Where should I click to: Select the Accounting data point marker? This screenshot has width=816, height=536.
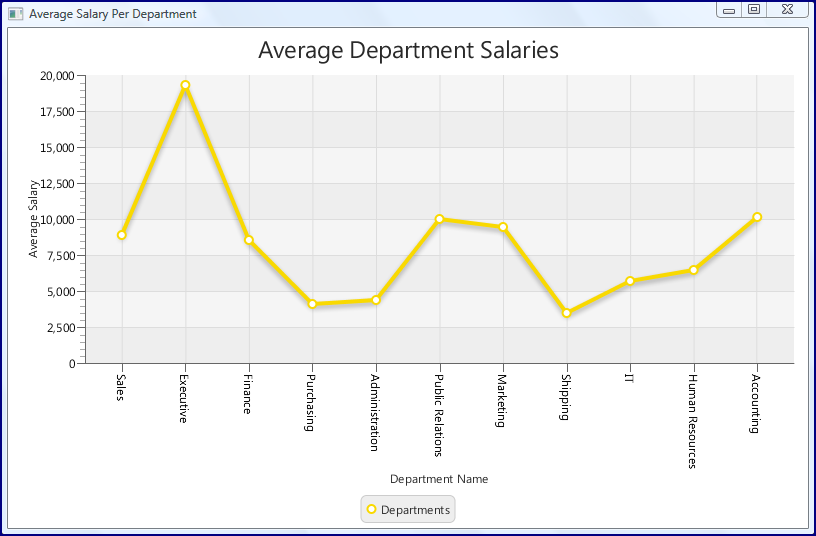tap(757, 217)
